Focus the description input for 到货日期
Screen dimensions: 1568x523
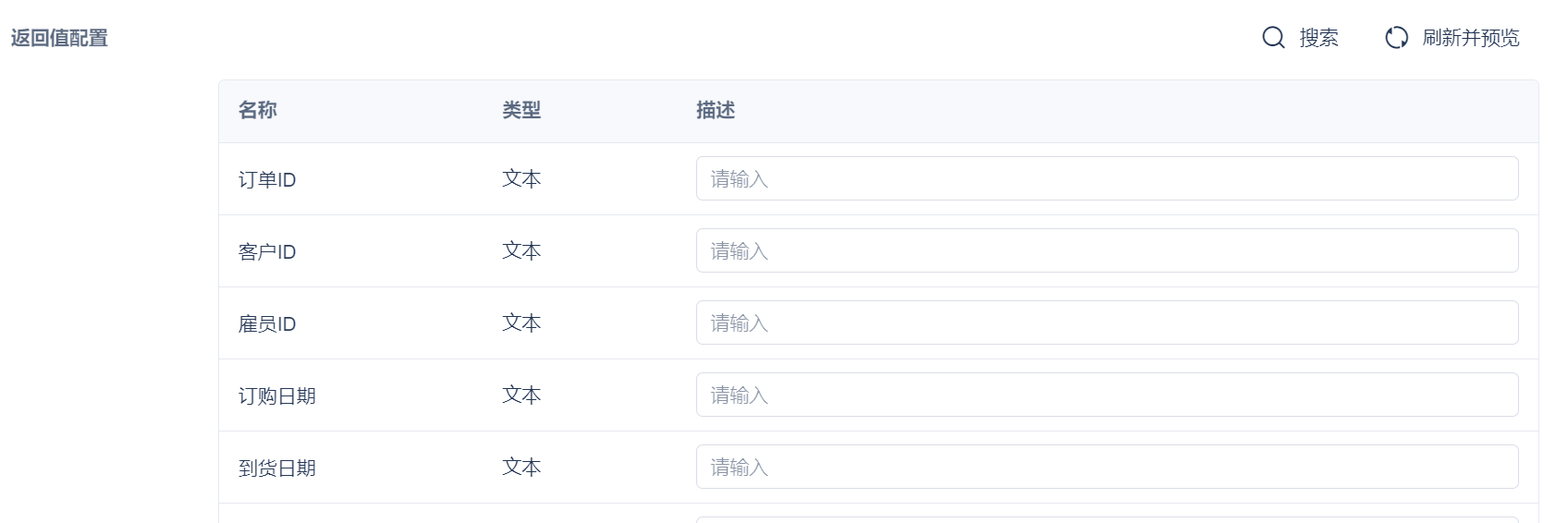(1107, 467)
